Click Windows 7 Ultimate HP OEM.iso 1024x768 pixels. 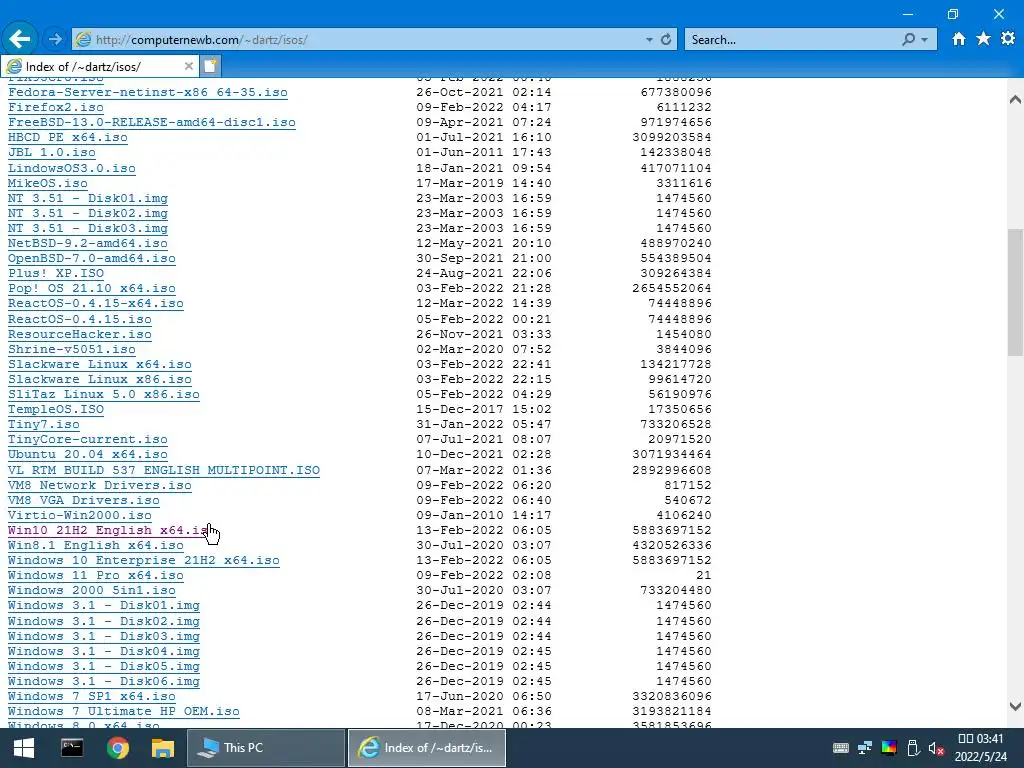click(x=123, y=711)
